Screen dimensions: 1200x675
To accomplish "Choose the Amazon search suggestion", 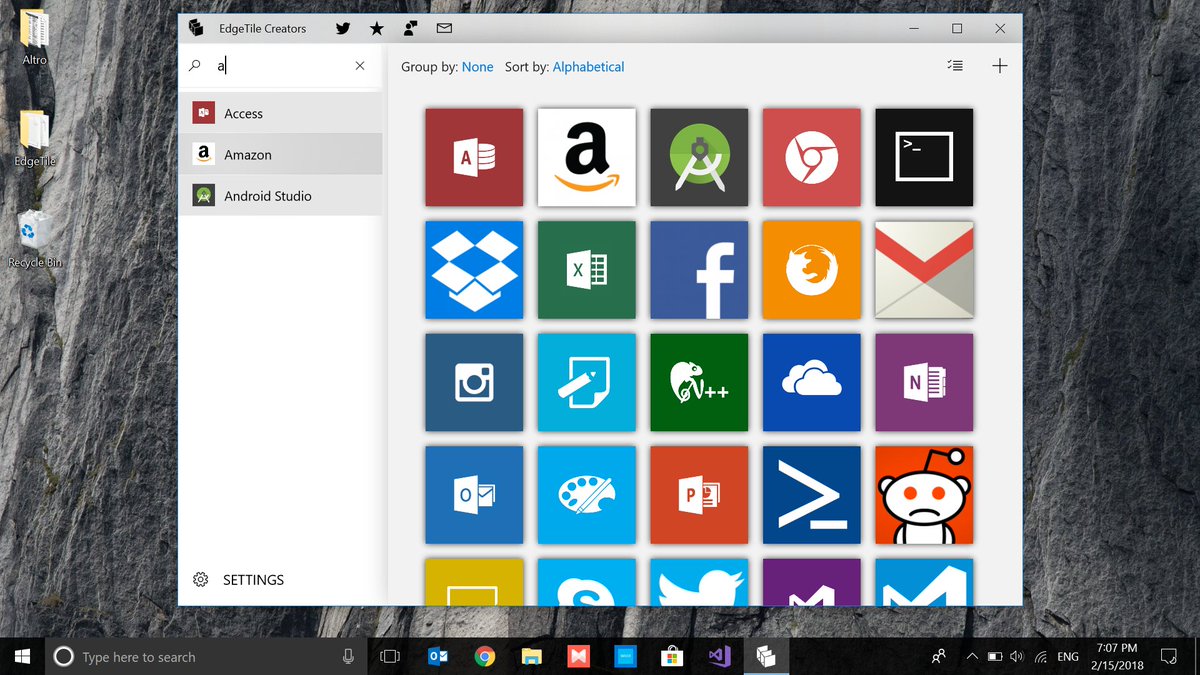I will (x=281, y=154).
